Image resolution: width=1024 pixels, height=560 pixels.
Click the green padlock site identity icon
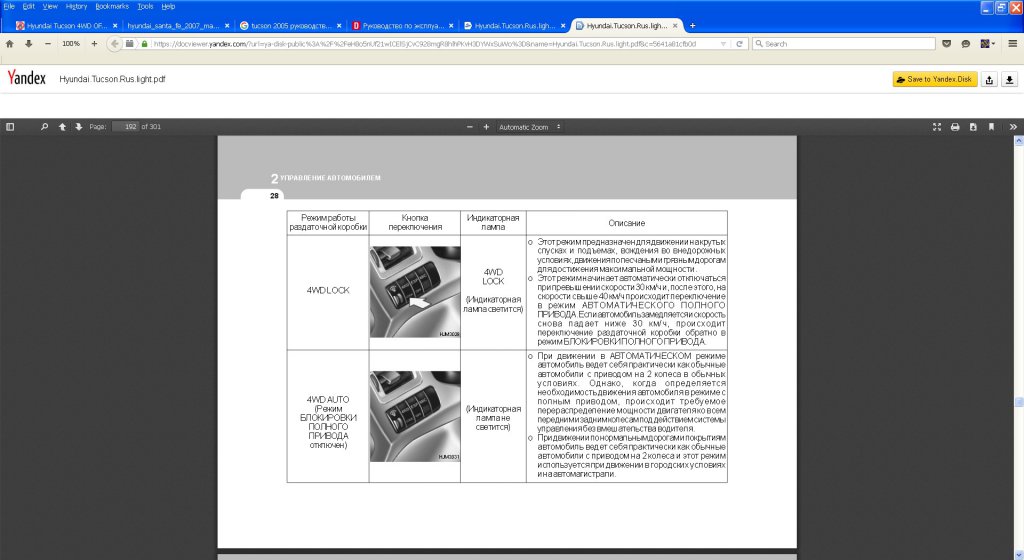coord(144,44)
